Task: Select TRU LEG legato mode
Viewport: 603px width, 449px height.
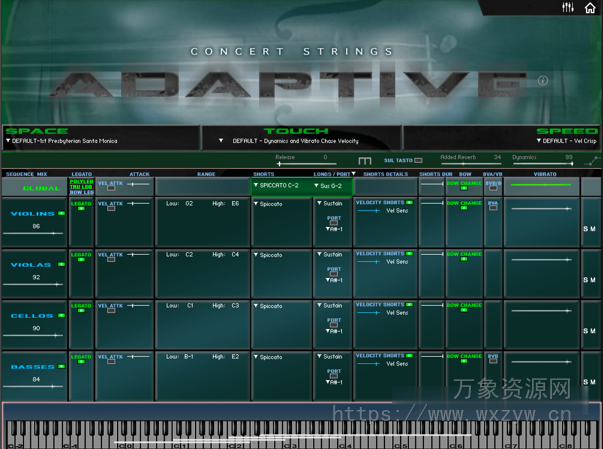Action: tap(81, 187)
